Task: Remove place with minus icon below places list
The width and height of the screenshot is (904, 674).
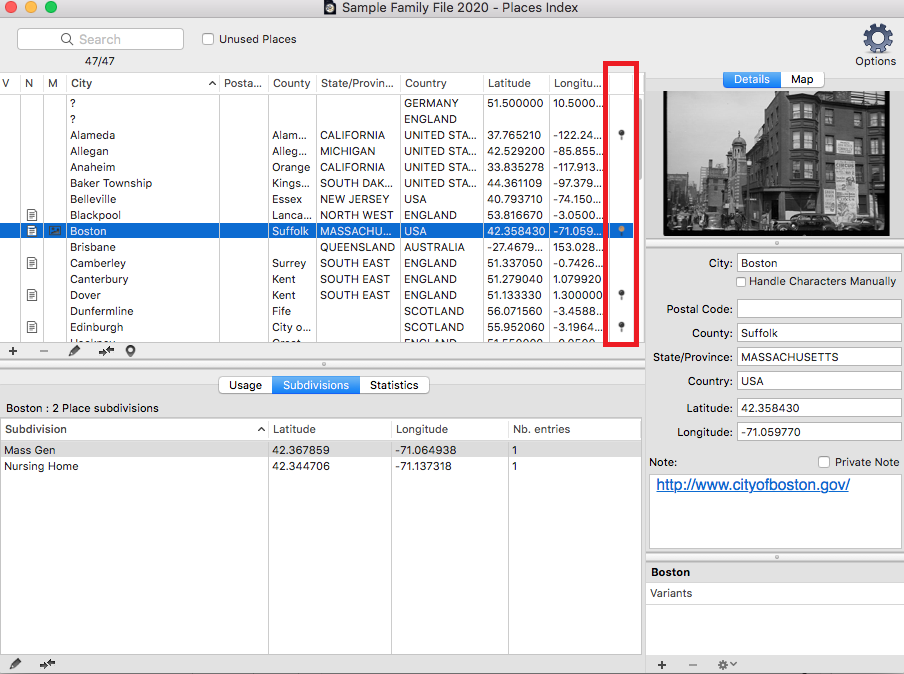Action: [x=44, y=351]
